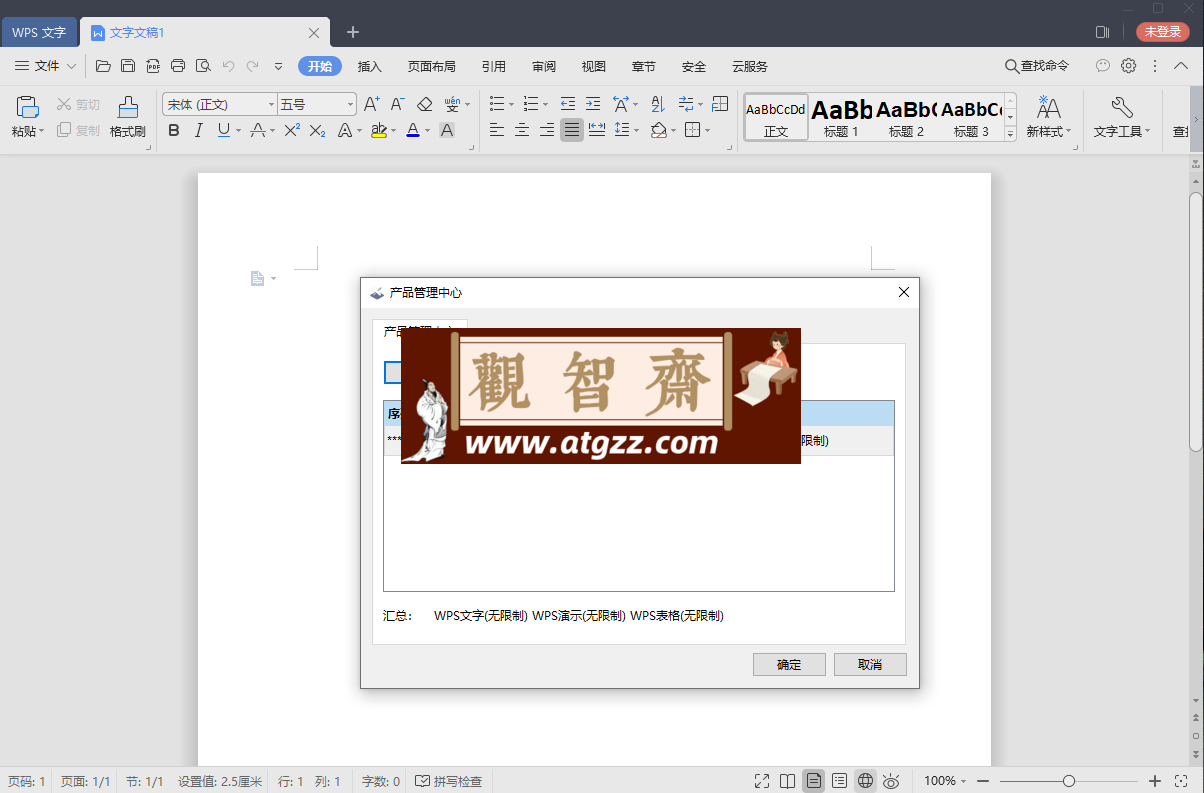Image resolution: width=1204 pixels, height=793 pixels.
Task: Toggle spell check (拼写检查) in the status bar
Action: pos(449,781)
